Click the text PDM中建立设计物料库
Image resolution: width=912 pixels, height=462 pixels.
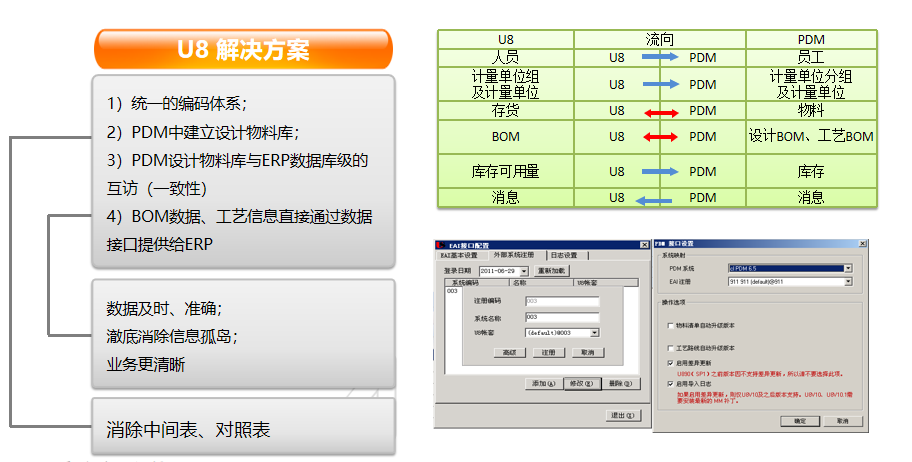coord(212,133)
